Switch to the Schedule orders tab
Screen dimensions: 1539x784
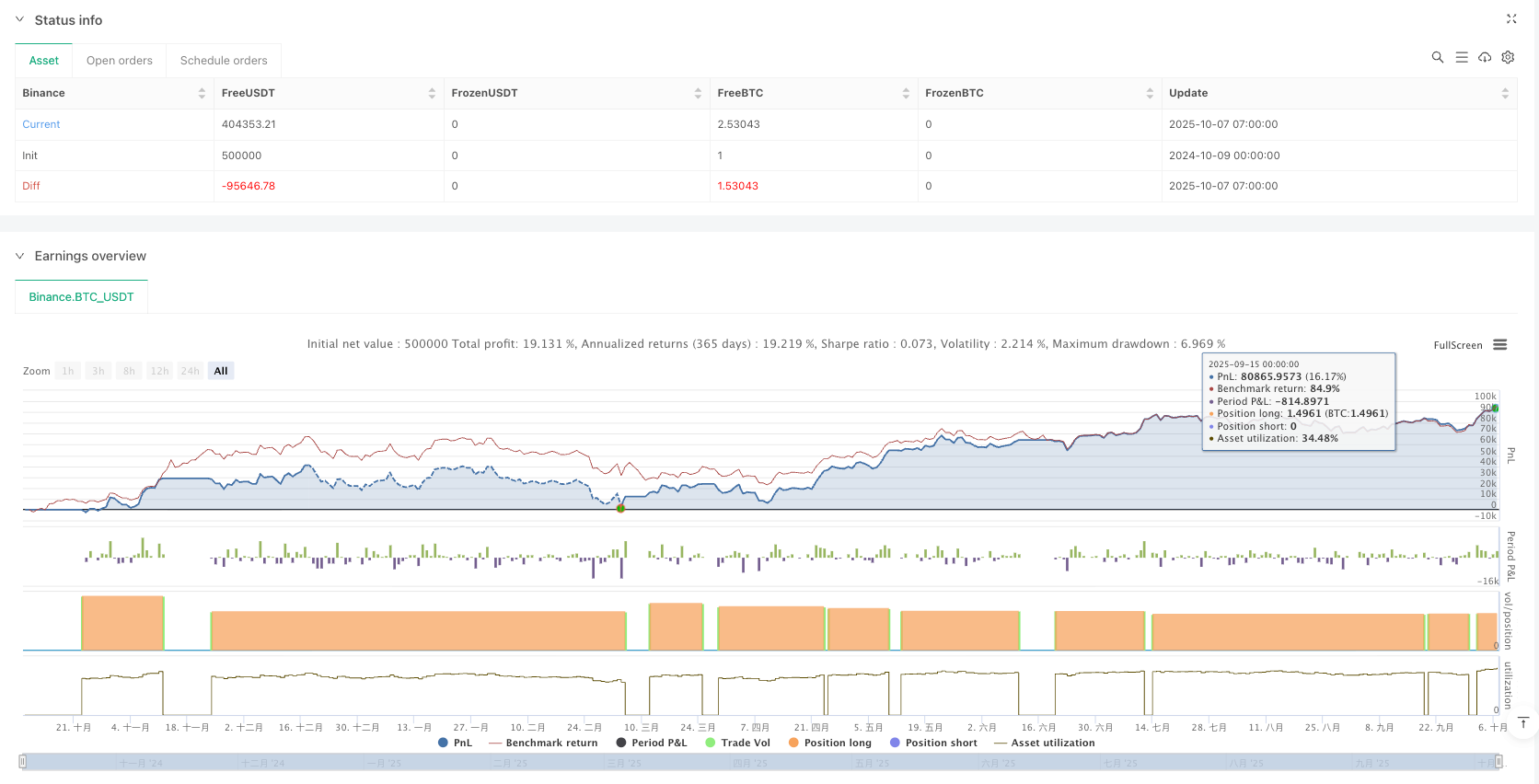[x=224, y=61]
